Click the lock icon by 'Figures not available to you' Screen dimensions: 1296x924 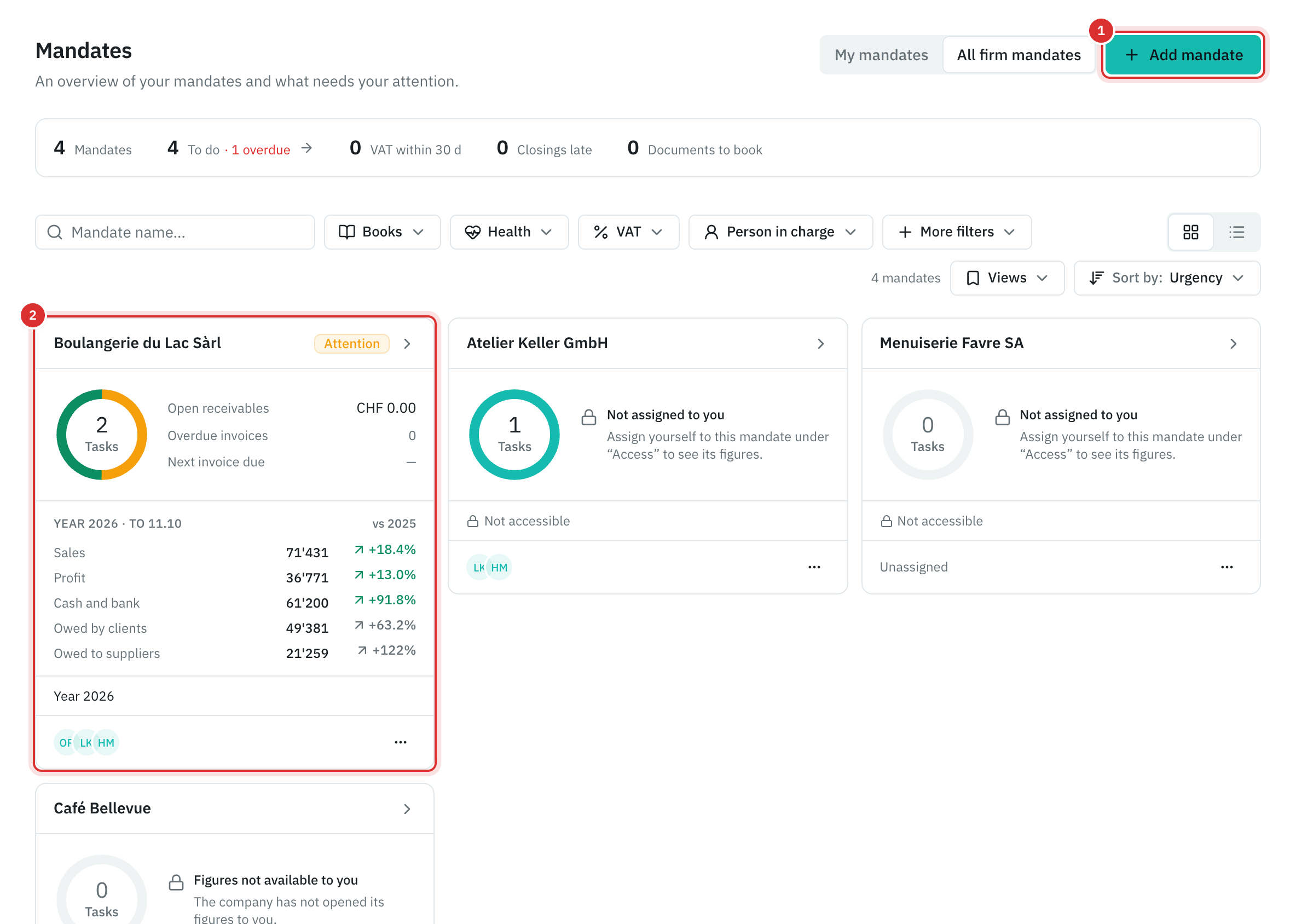pyautogui.click(x=176, y=882)
